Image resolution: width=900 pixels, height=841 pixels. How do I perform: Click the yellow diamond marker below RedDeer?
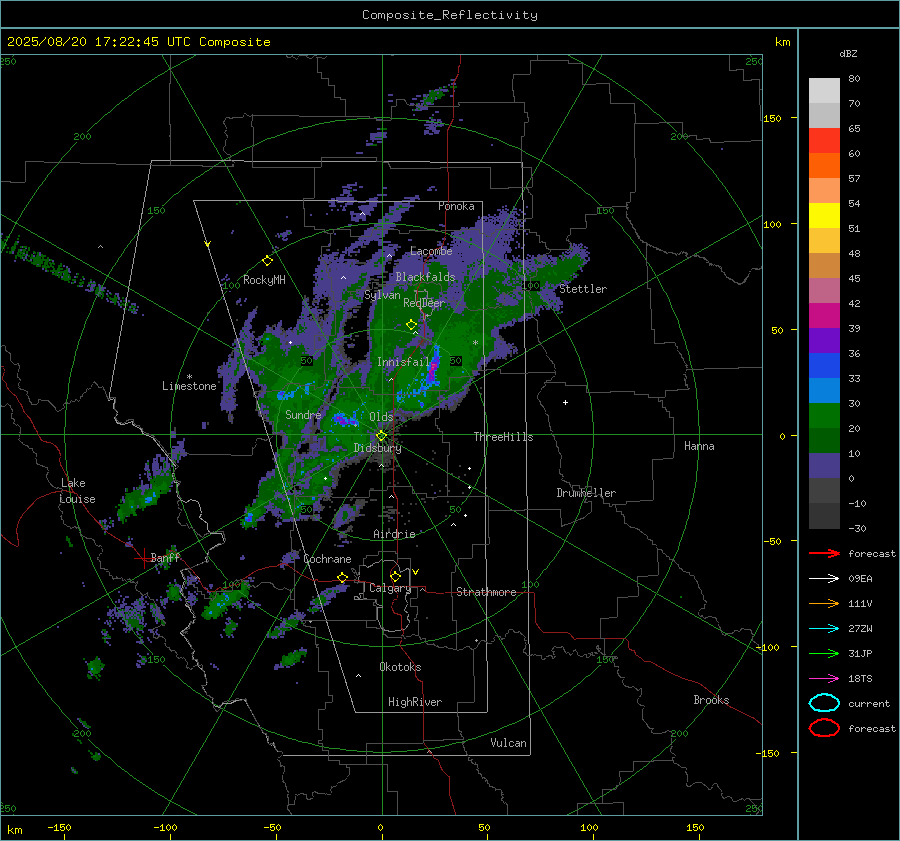tap(411, 325)
